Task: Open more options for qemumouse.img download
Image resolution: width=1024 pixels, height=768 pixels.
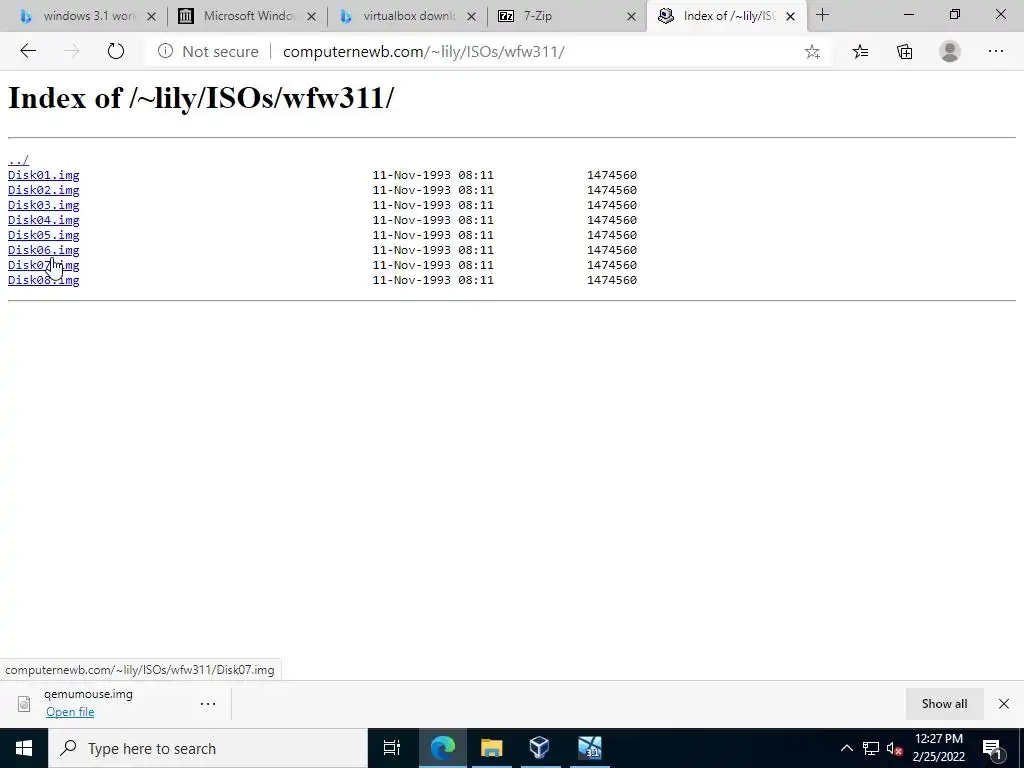Action: [x=208, y=703]
